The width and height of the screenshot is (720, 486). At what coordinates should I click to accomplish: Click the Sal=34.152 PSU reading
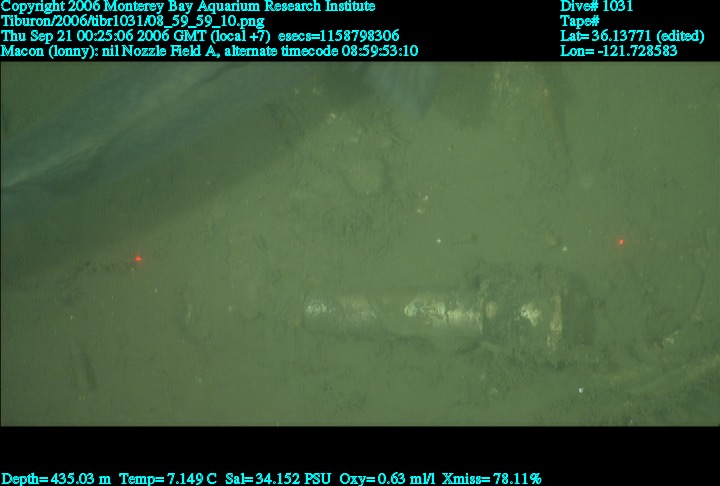pyautogui.click(x=277, y=479)
